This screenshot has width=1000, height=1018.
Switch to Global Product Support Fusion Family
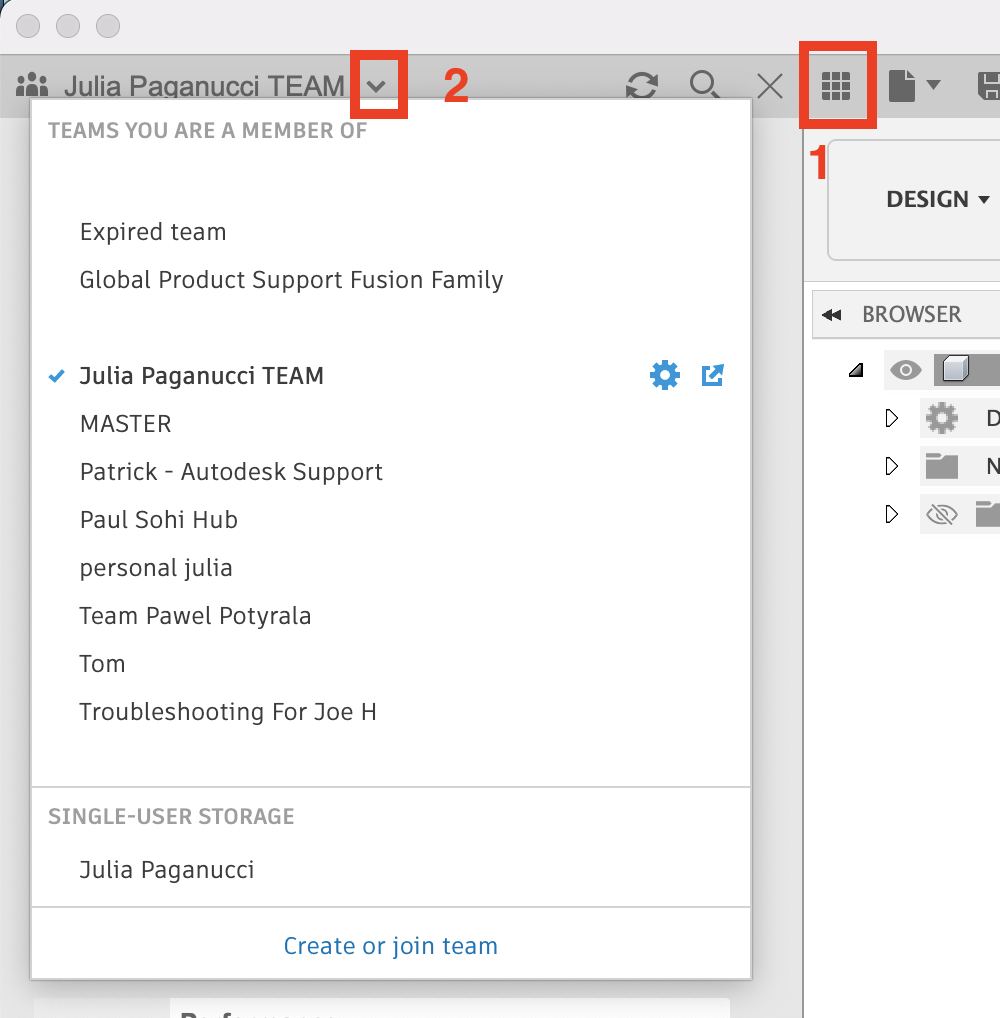(291, 280)
